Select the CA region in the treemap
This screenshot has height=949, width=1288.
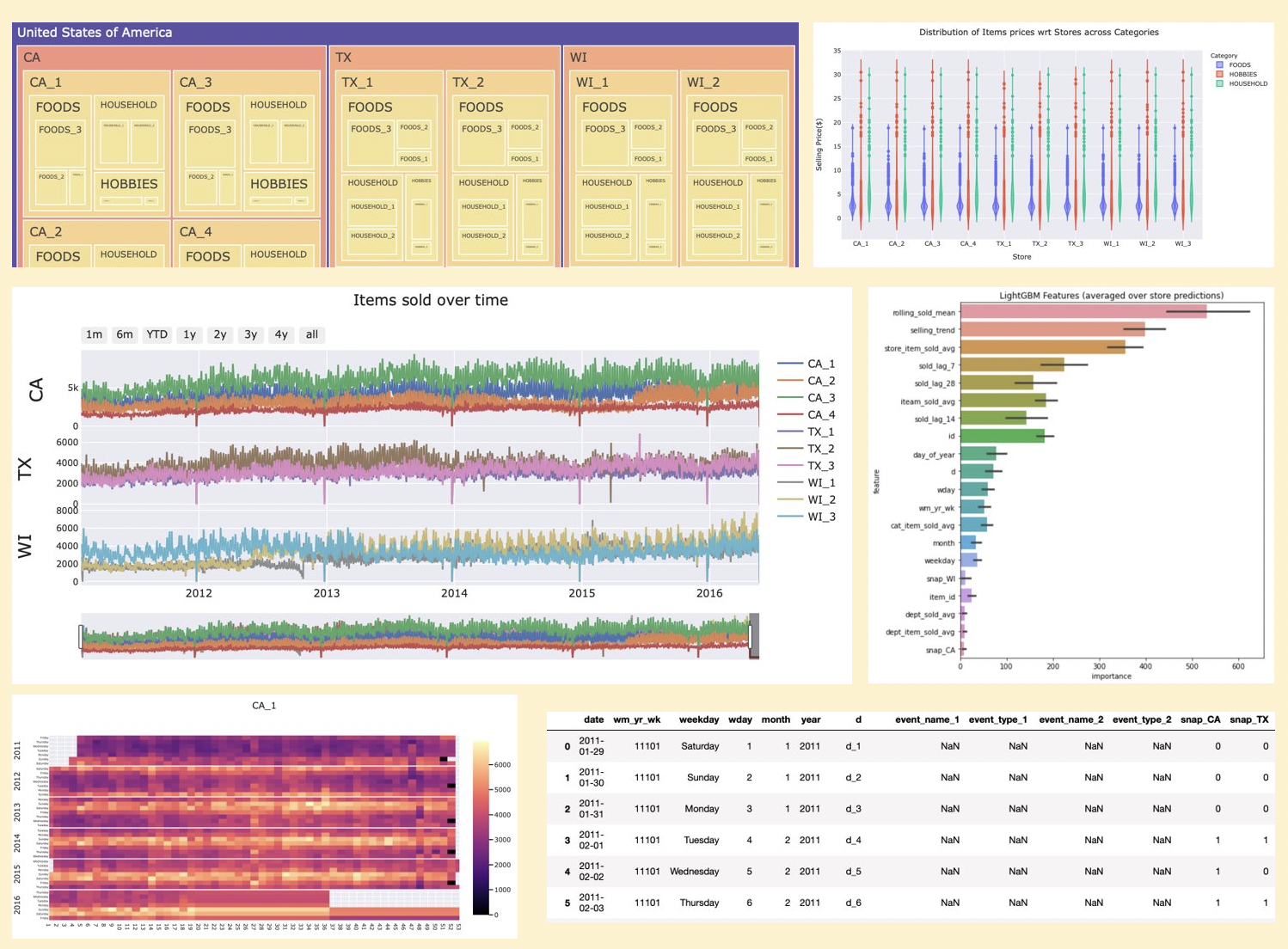click(32, 57)
